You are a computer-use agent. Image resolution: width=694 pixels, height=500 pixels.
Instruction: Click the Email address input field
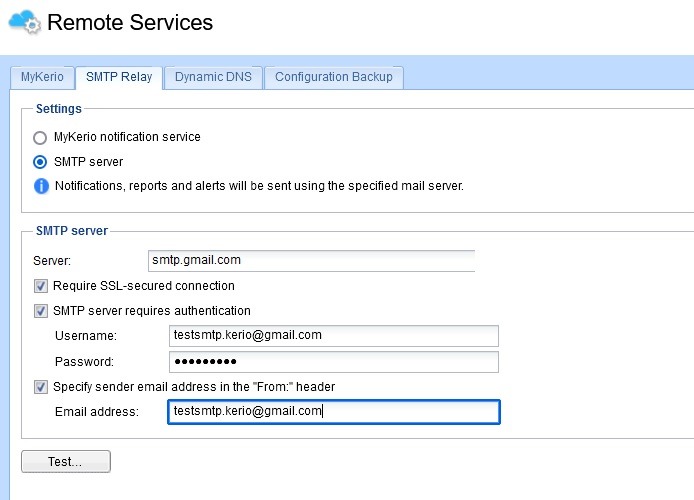tap(333, 412)
